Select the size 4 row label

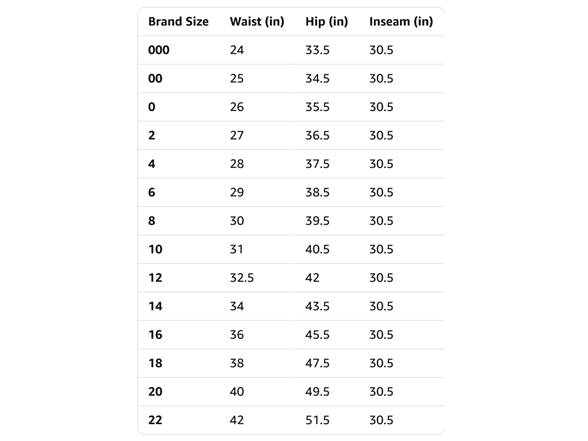click(152, 164)
